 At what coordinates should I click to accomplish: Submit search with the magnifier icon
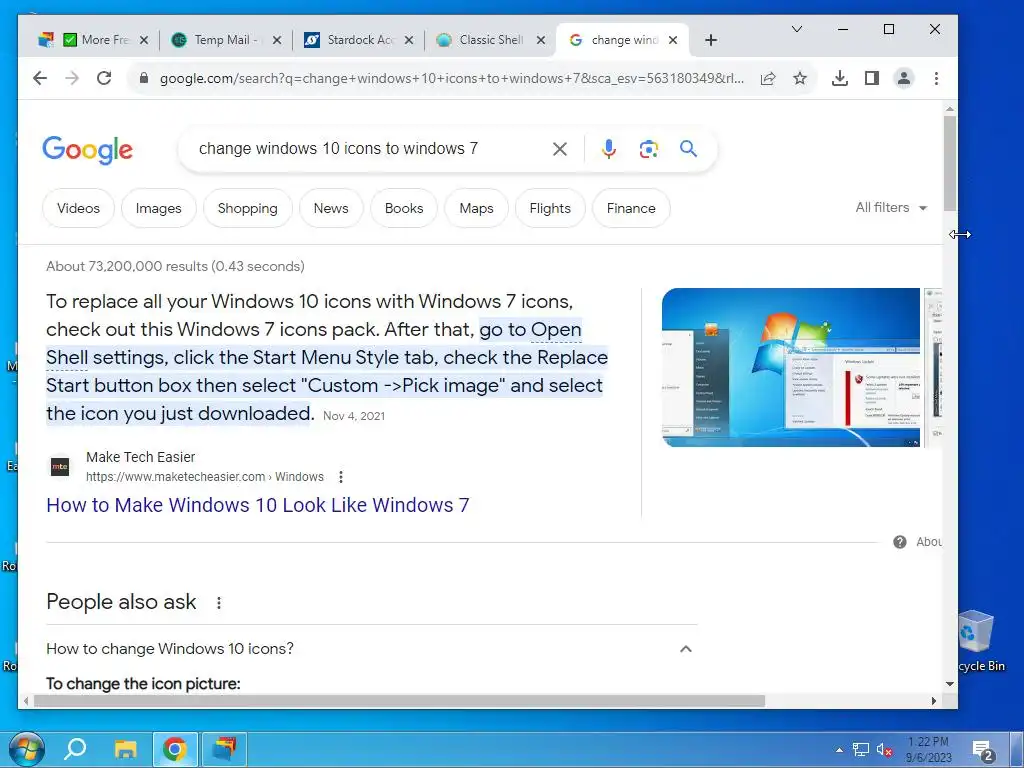coord(688,149)
